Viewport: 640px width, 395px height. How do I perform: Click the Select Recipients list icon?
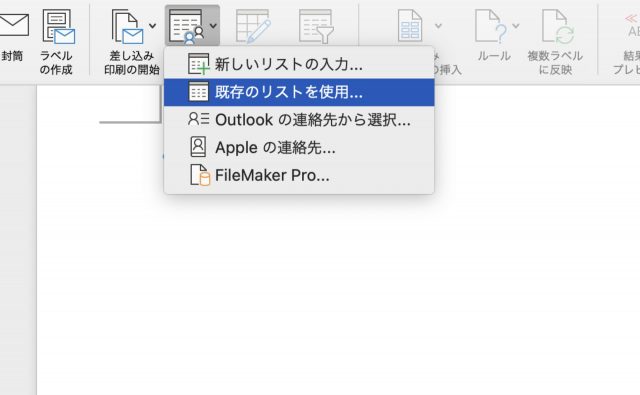coord(187,27)
